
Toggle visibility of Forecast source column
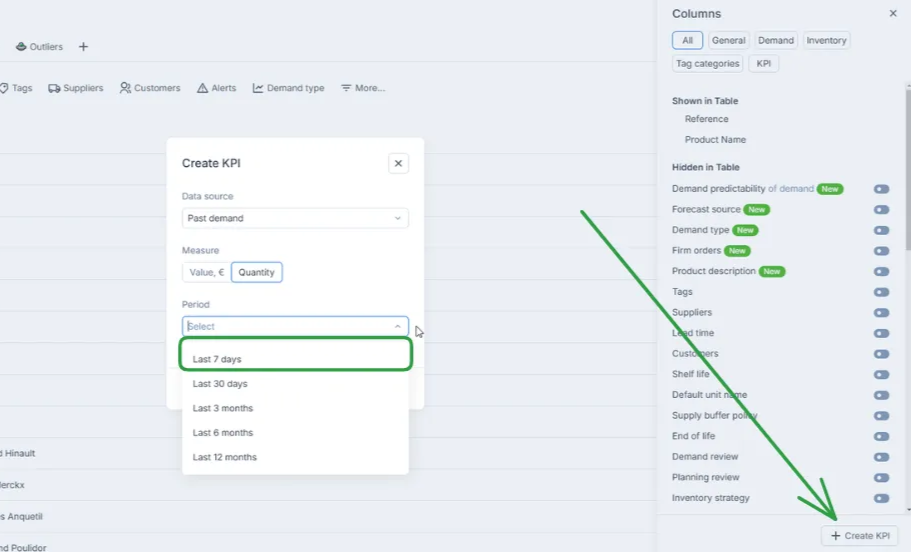click(881, 210)
